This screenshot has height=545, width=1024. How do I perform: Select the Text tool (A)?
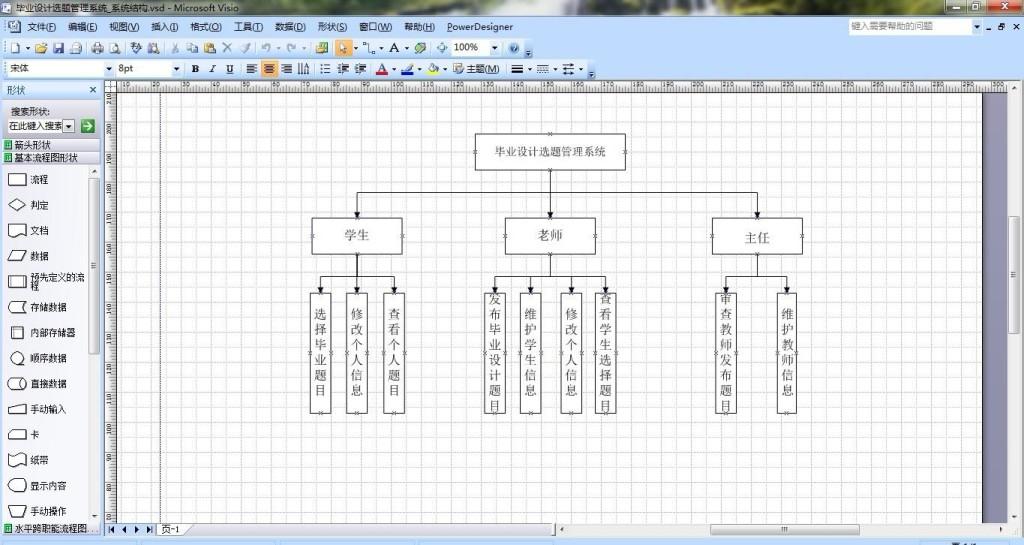pos(394,48)
